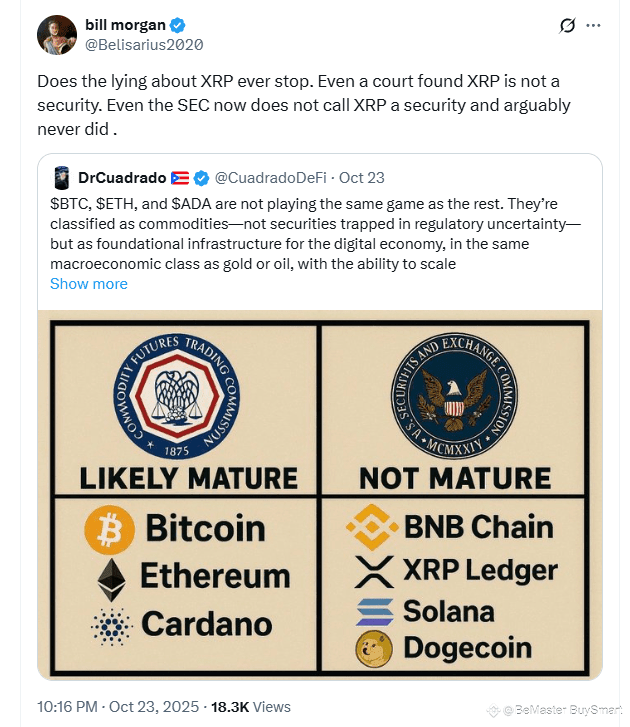The height and width of the screenshot is (727, 630).
Task: Click DrCuadrado's small profile avatar
Action: [62, 178]
